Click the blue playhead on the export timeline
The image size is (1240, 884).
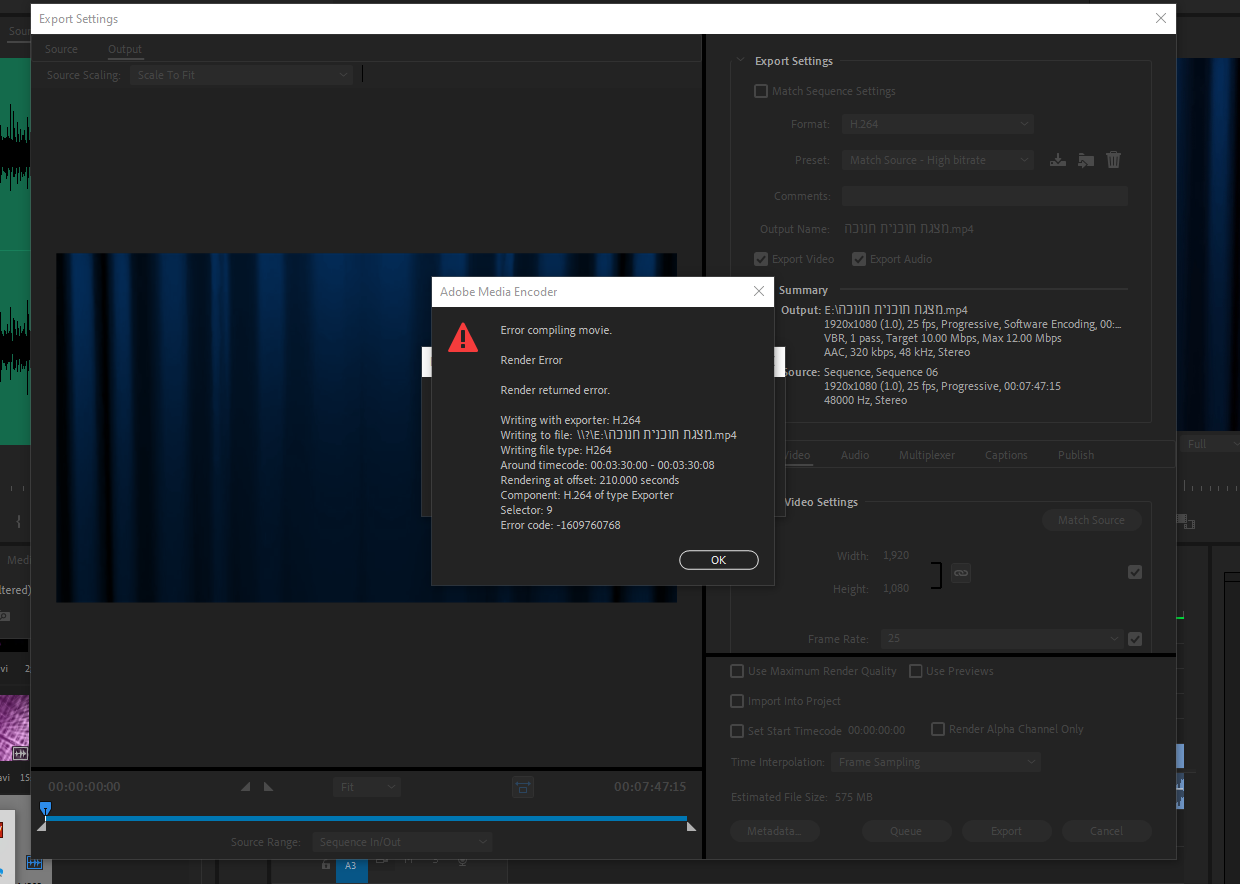45,808
